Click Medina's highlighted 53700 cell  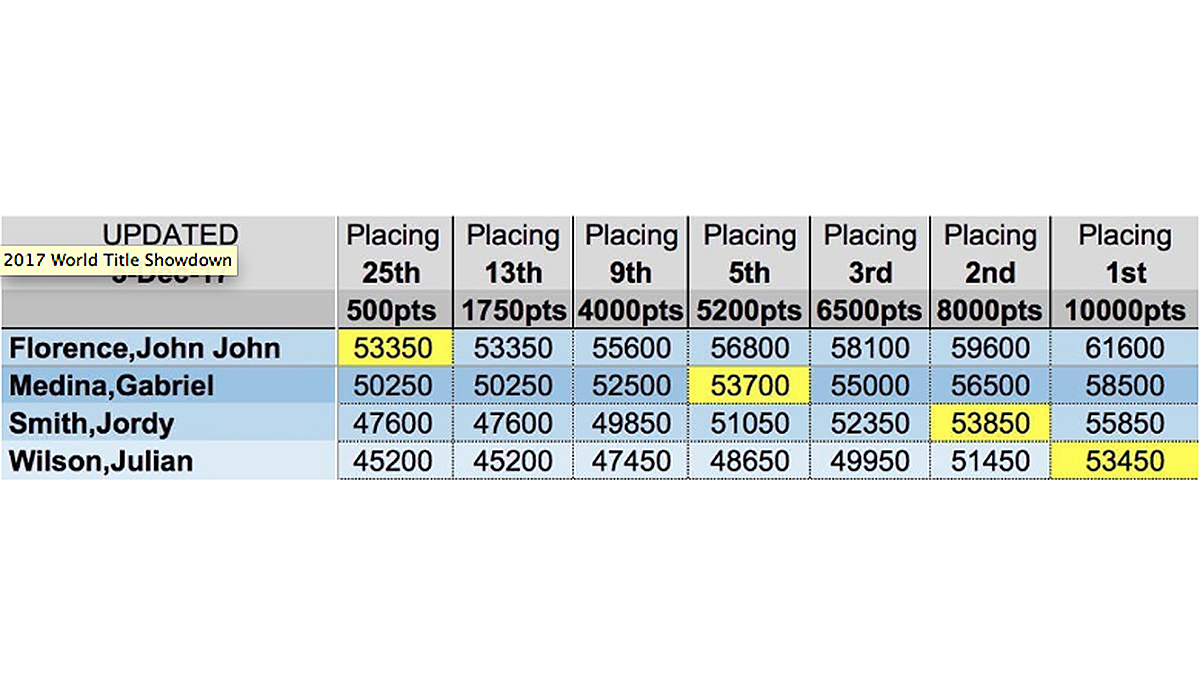748,386
